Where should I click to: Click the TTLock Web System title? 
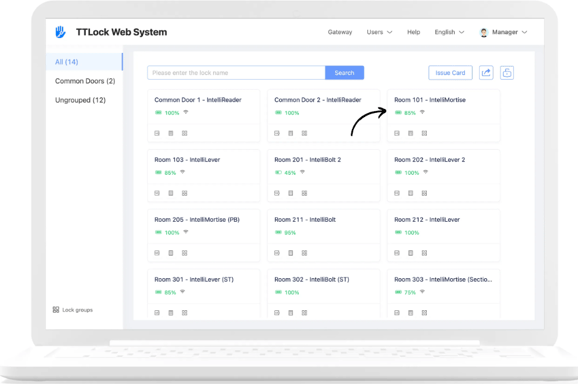pos(121,32)
